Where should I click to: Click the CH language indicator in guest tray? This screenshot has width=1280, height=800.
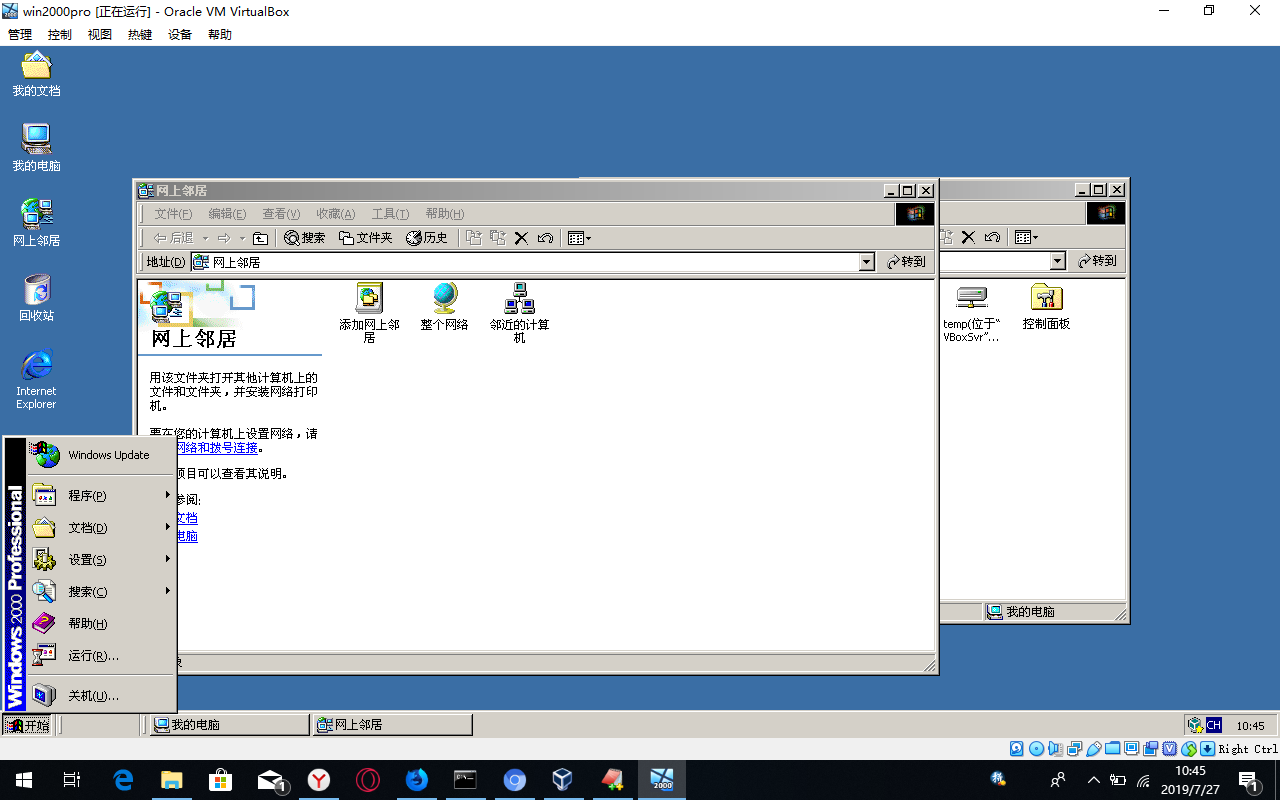[1213, 725]
